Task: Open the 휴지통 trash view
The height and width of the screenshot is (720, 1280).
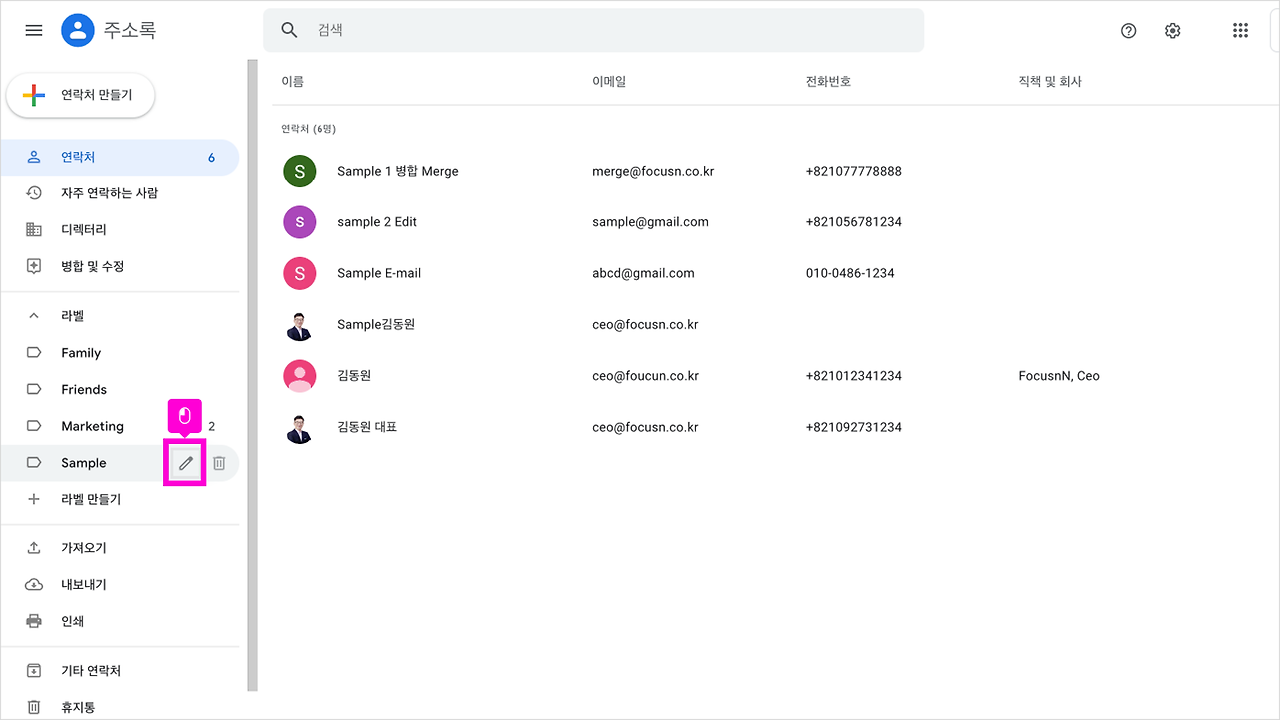Action: (x=34, y=706)
